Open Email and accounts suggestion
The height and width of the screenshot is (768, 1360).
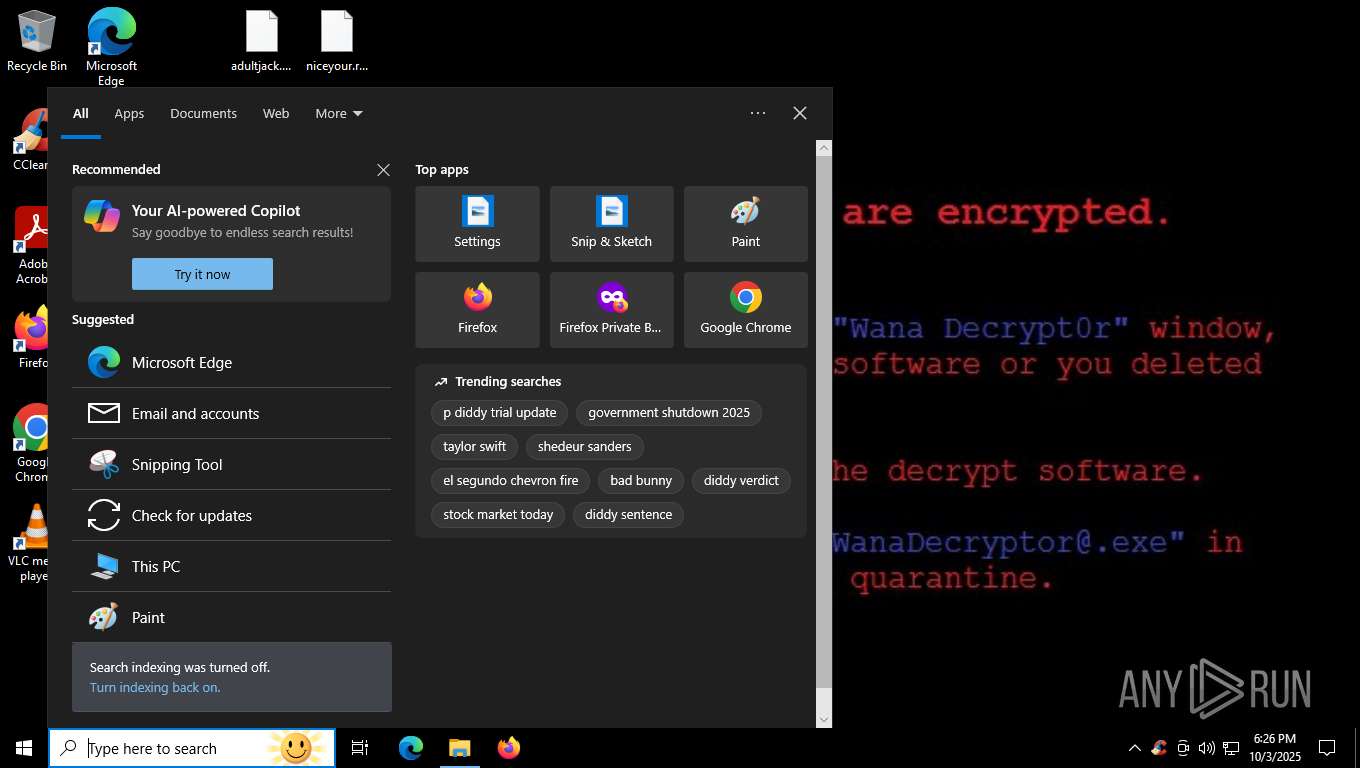point(231,413)
